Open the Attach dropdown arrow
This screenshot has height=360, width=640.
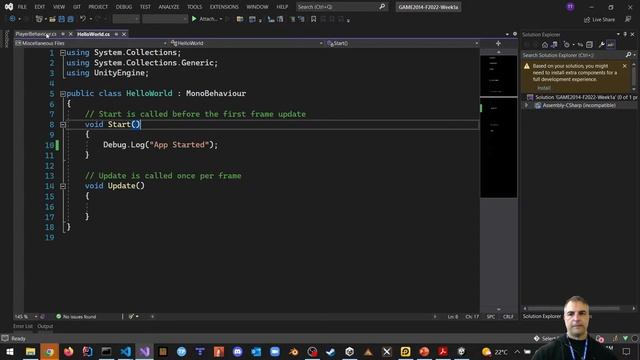[221, 19]
